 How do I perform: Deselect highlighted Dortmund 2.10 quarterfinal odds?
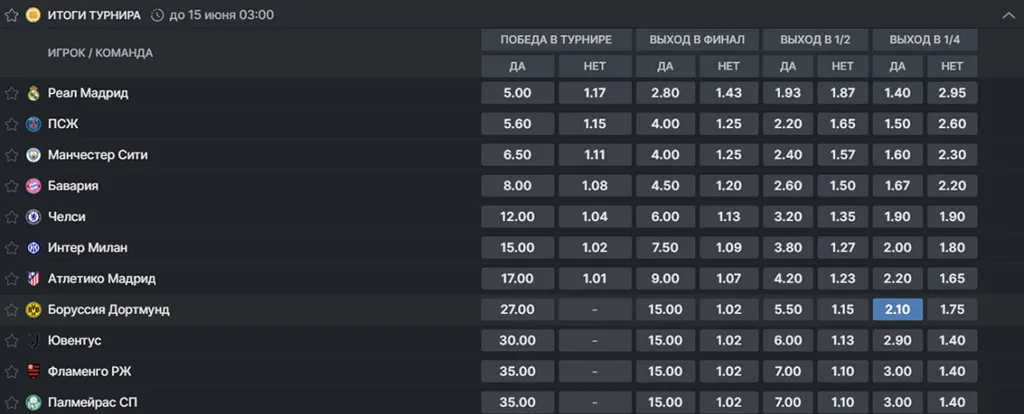(x=897, y=310)
